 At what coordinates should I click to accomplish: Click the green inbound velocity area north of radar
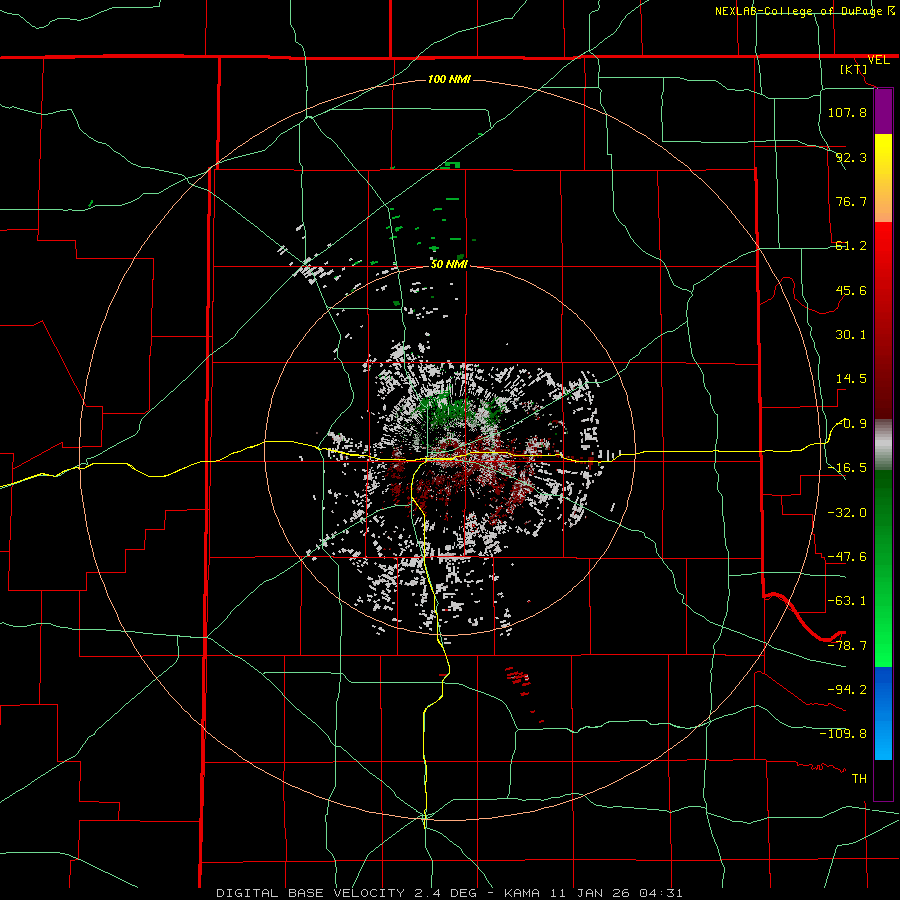[453, 409]
